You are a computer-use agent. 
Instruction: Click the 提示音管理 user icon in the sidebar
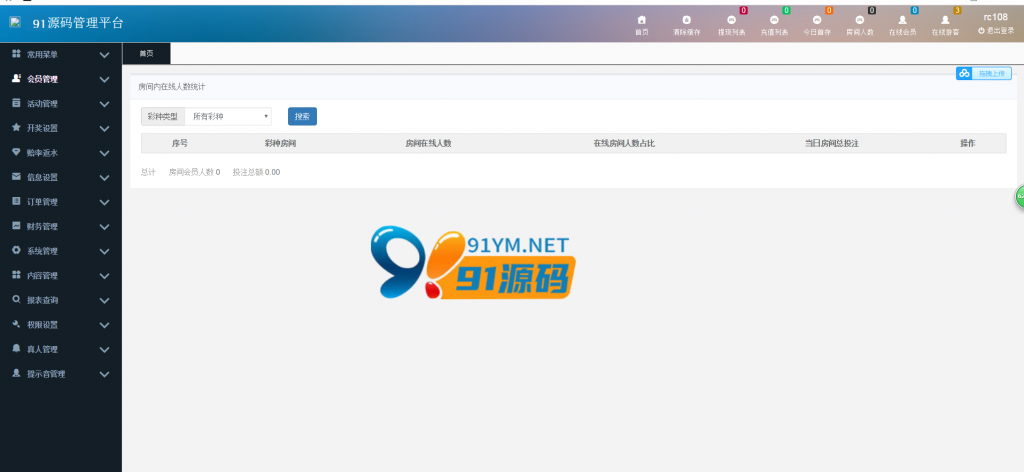click(x=17, y=373)
